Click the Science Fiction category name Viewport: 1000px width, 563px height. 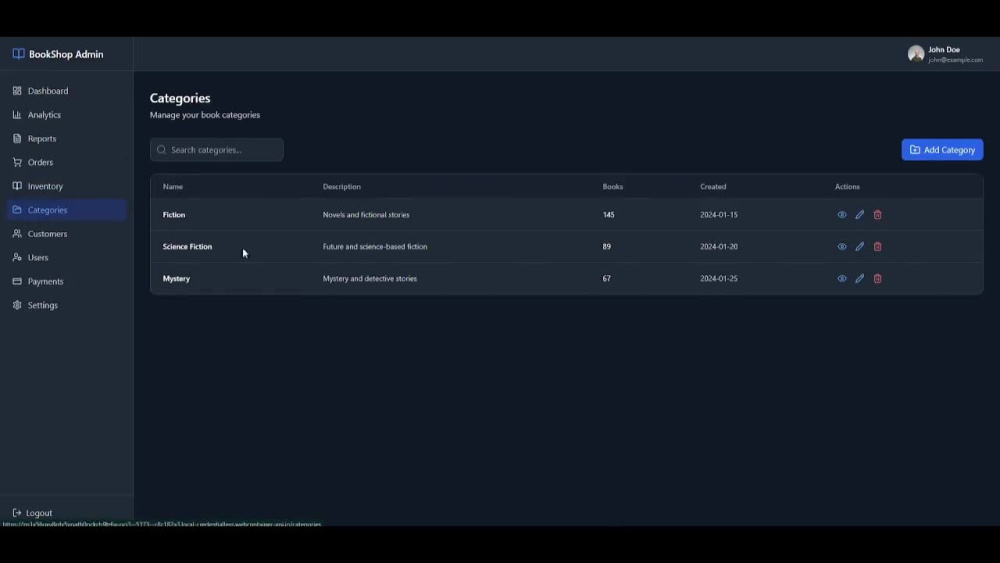point(188,247)
